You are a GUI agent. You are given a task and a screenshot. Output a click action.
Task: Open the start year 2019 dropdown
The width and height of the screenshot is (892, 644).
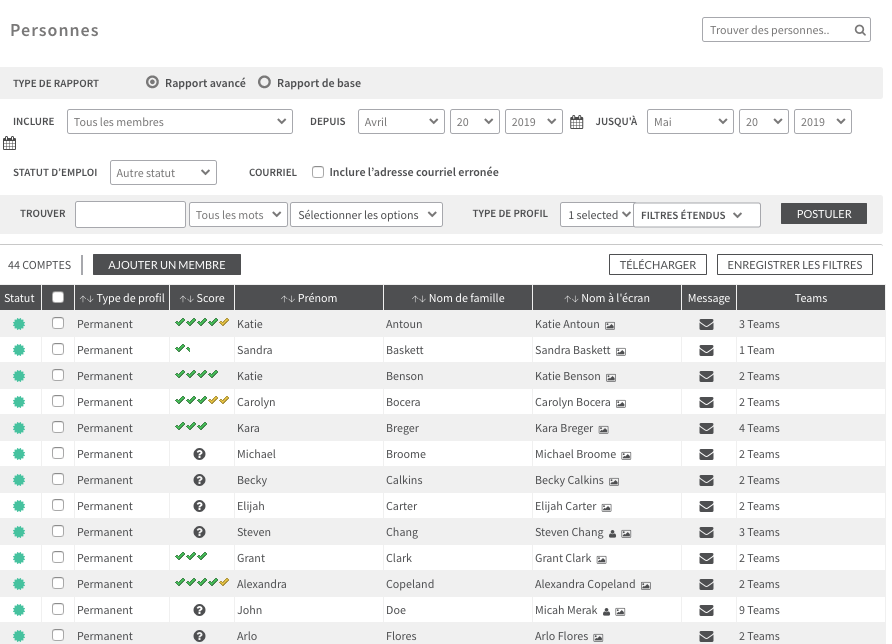[x=534, y=122]
